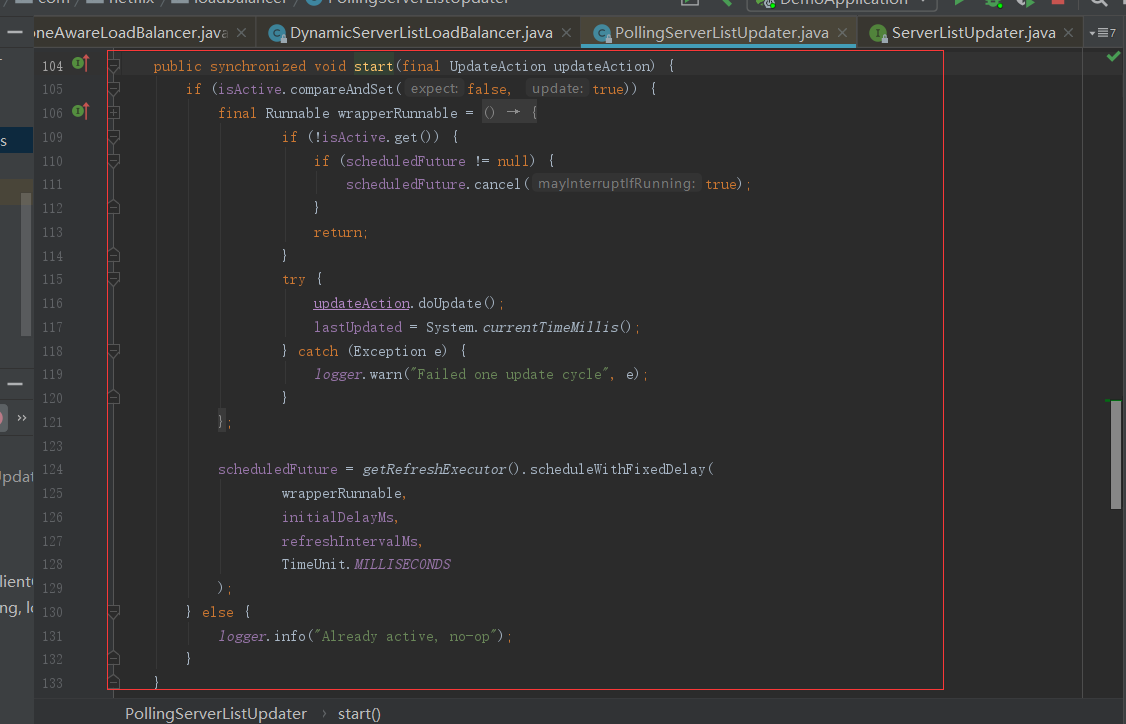Click the start() breadcrumb
The image size is (1126, 724).
359,713
